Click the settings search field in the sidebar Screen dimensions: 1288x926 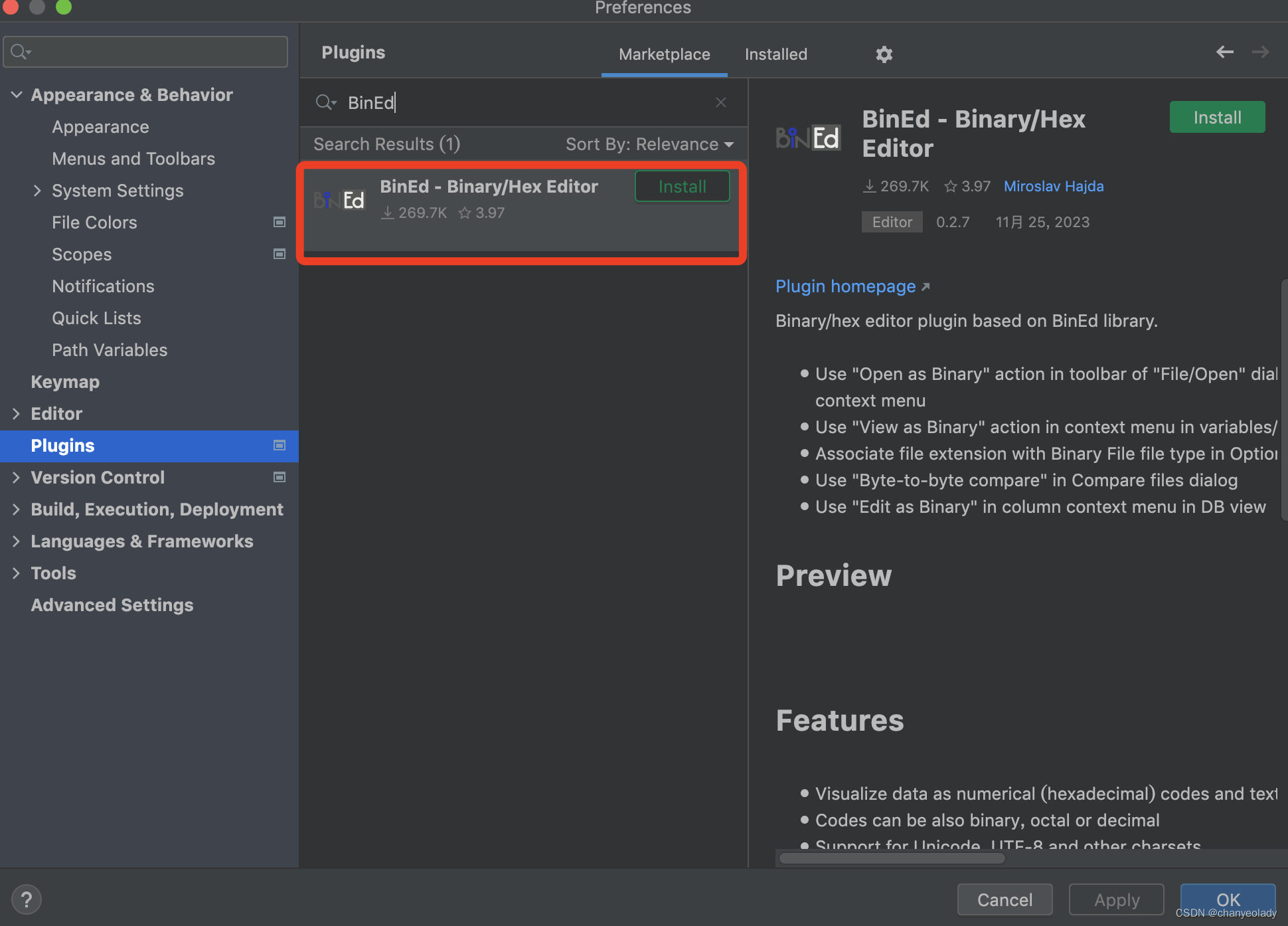pyautogui.click(x=153, y=52)
